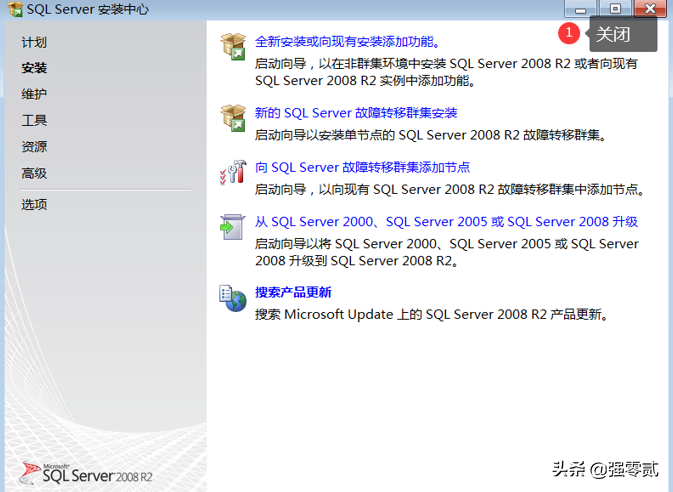Minimize the SQL Server 安装中心 window

[580, 8]
